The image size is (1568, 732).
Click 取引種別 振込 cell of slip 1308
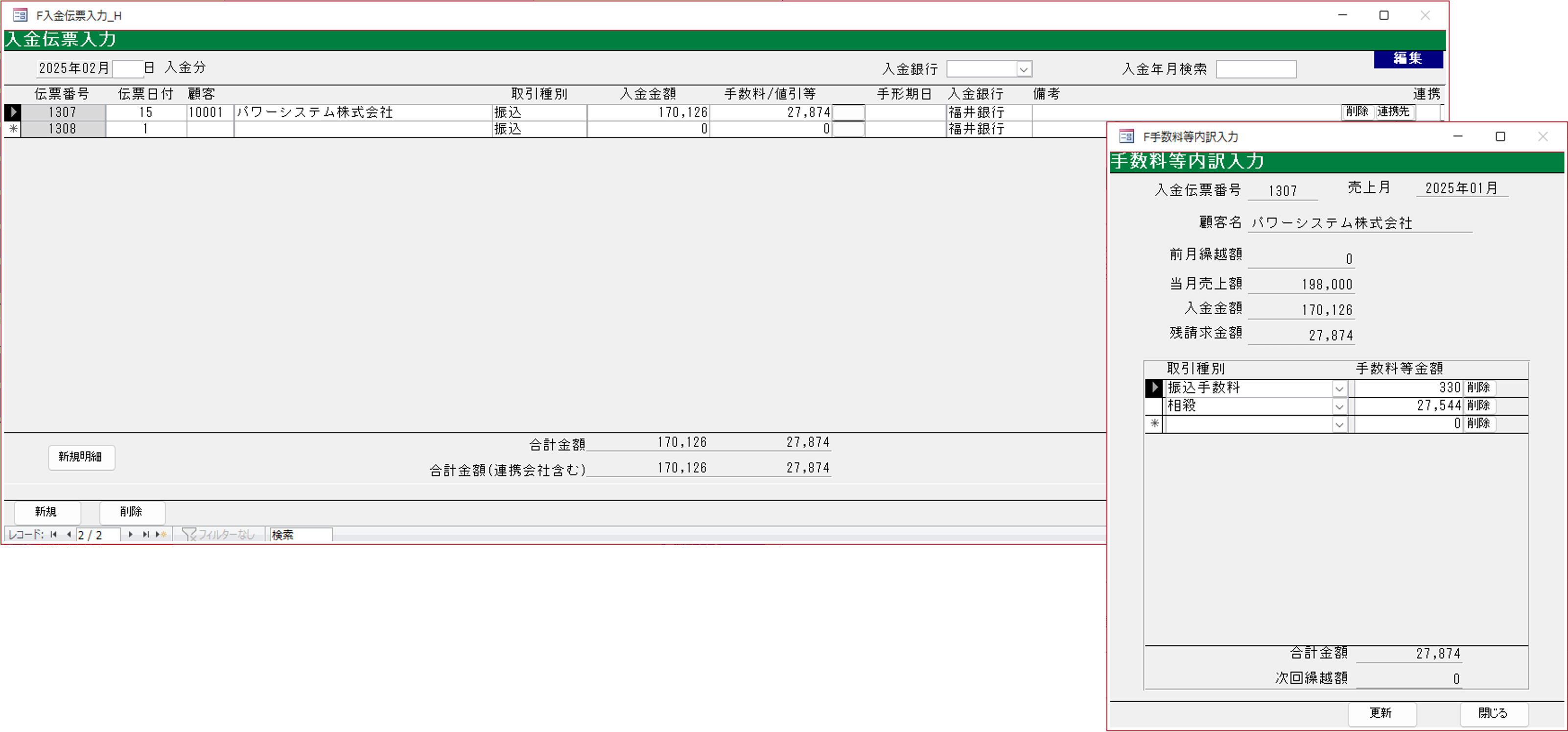539,129
